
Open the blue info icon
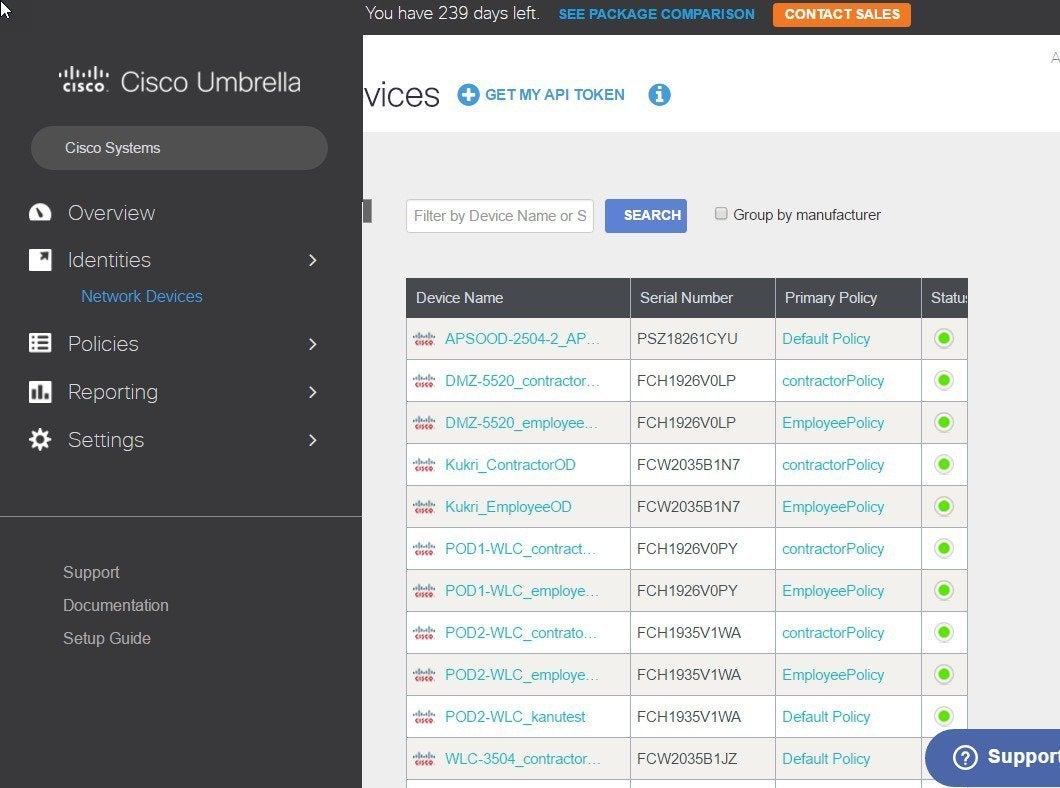click(659, 95)
